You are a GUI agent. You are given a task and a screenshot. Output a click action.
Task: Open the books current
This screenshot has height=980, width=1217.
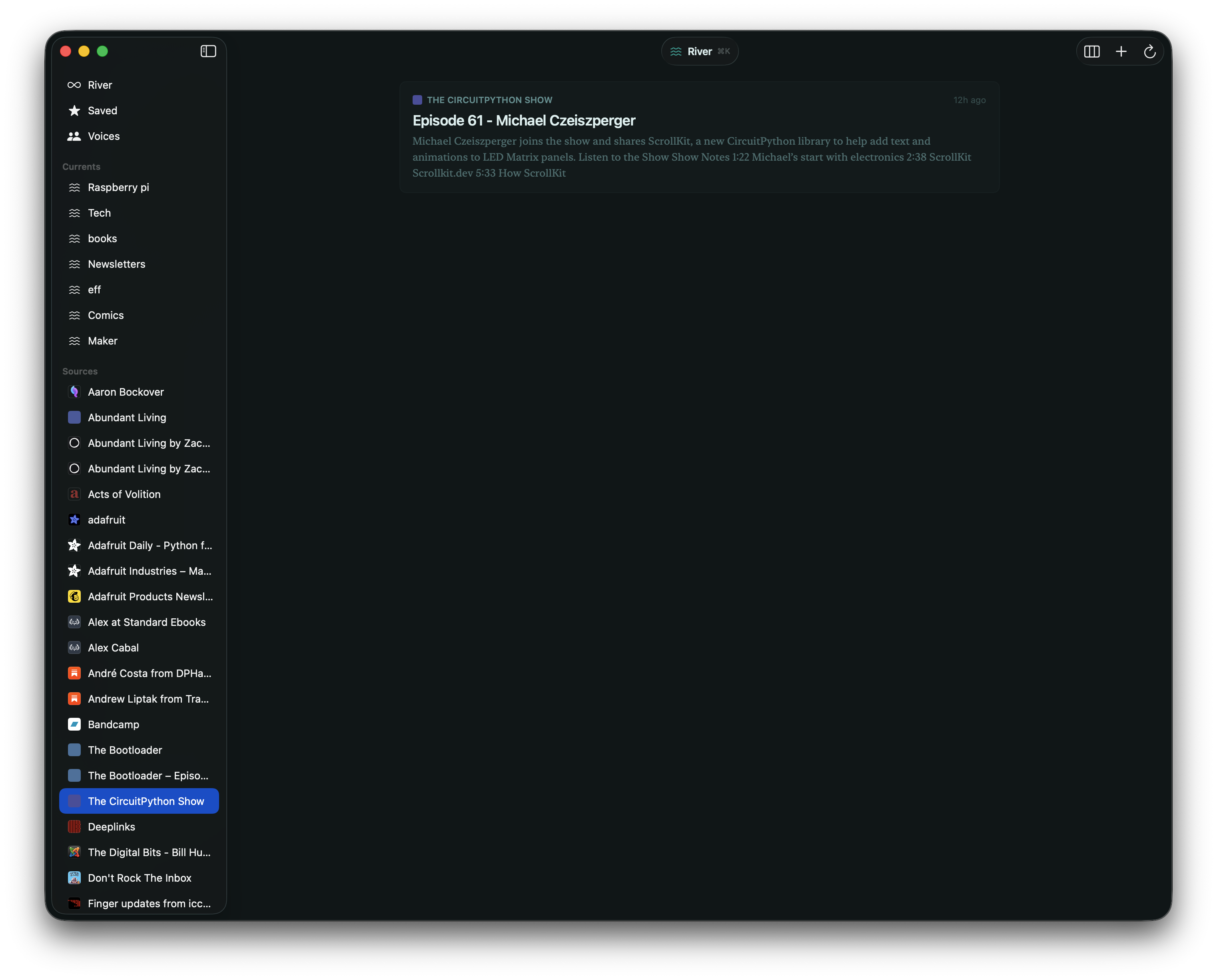tap(139, 238)
